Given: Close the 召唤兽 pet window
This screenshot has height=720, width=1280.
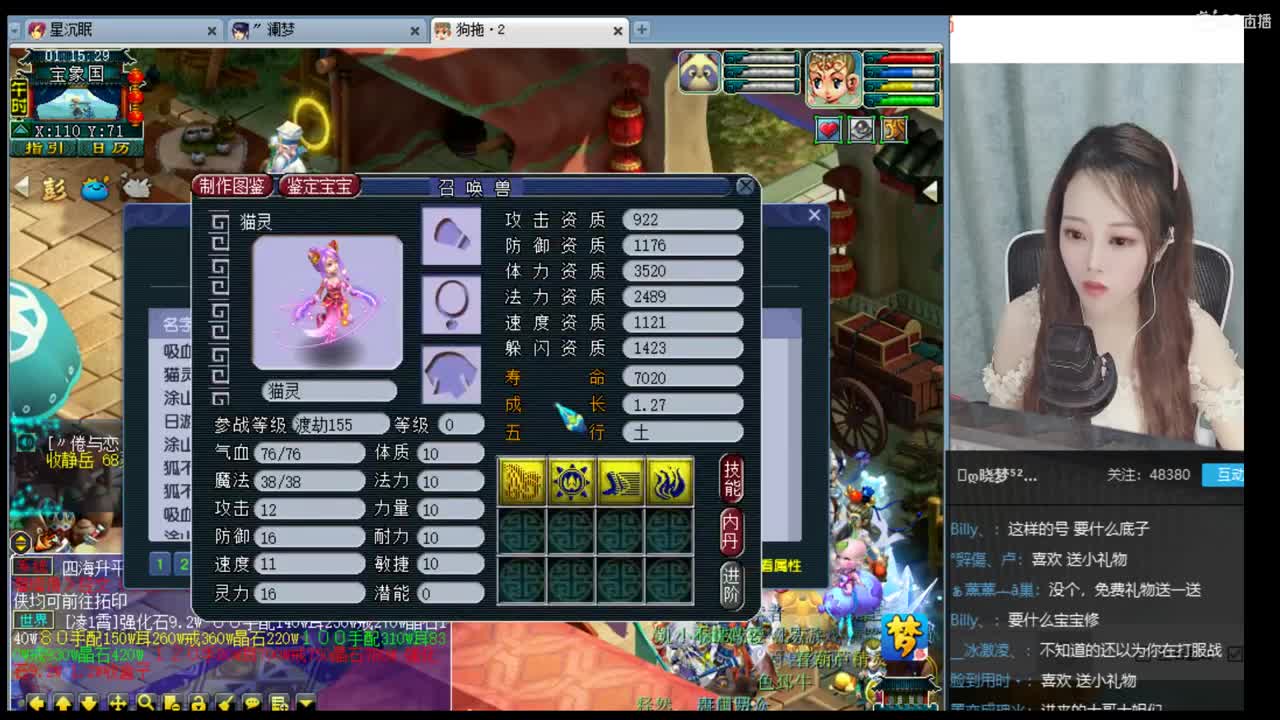Looking at the screenshot, I should tap(746, 186).
